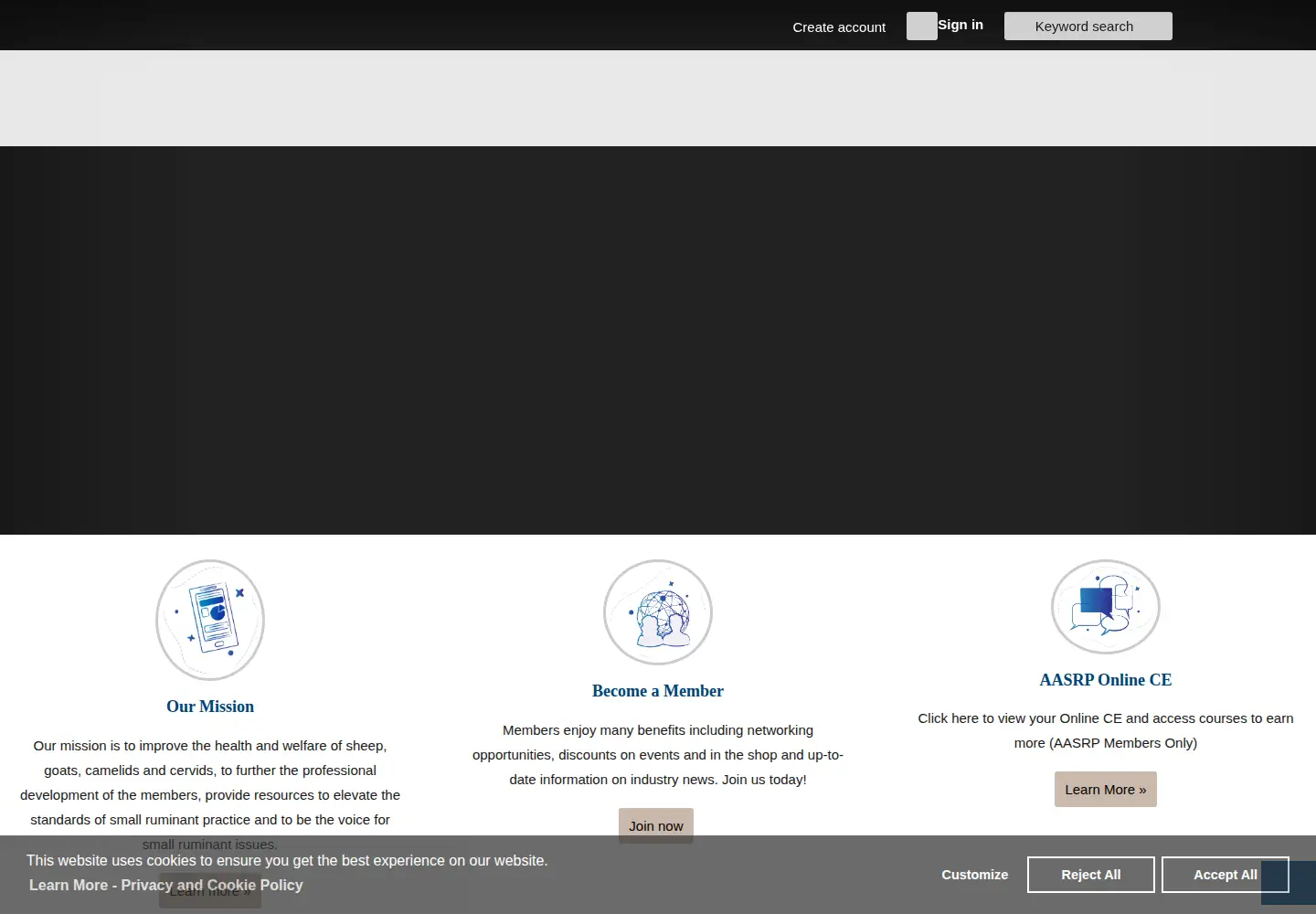Click the Sign in link

pyautogui.click(x=960, y=25)
